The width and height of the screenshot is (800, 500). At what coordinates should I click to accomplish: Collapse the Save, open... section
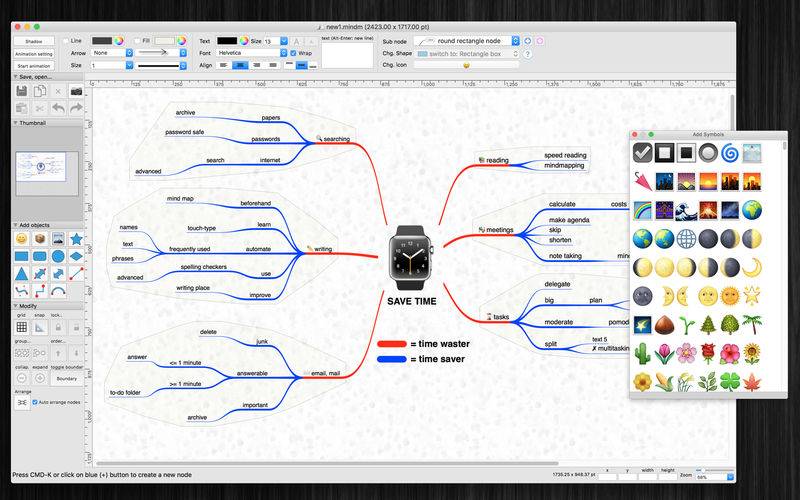[15, 77]
